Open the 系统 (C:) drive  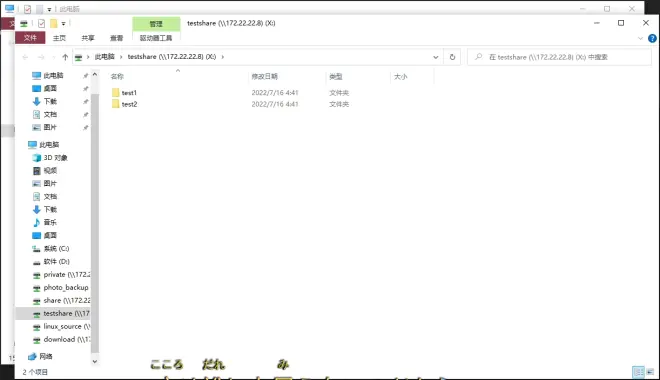tap(56, 248)
